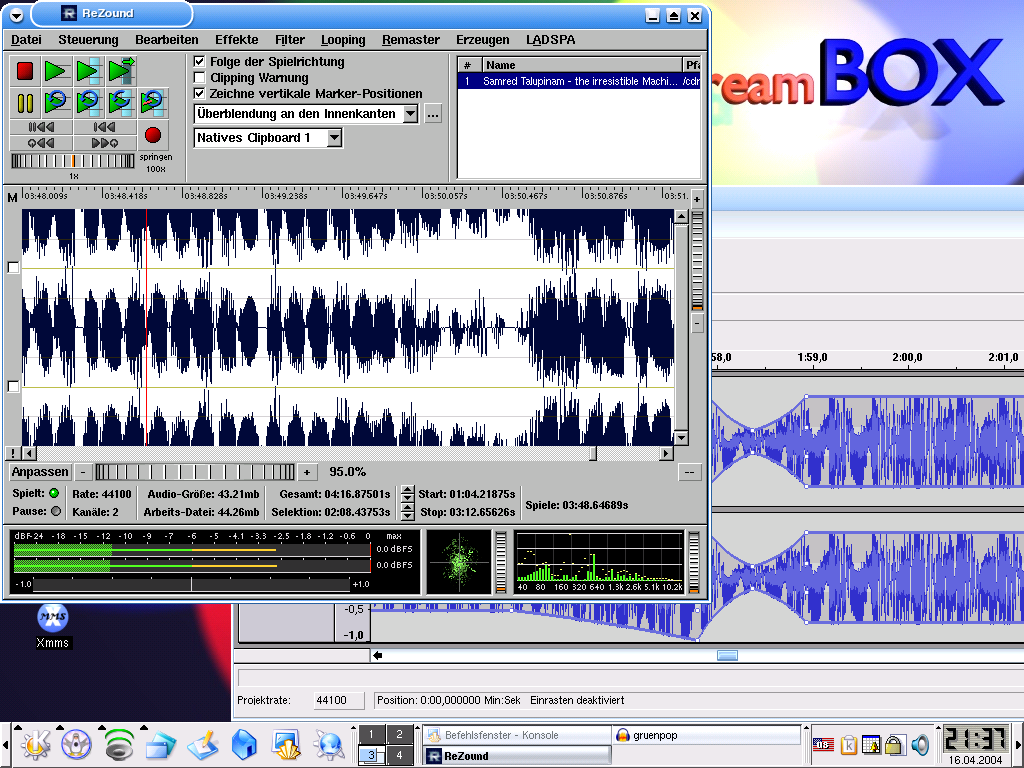Click the first green Play button
Viewport: 1024px width, 768px height.
pos(56,71)
